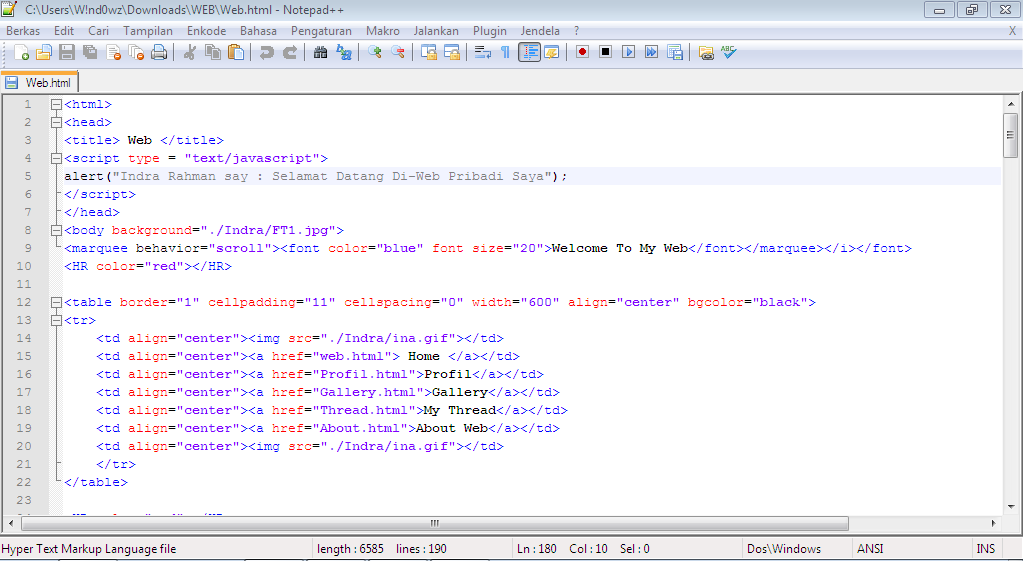Toggle synchronize horizontal scrolling icon

tap(451, 52)
